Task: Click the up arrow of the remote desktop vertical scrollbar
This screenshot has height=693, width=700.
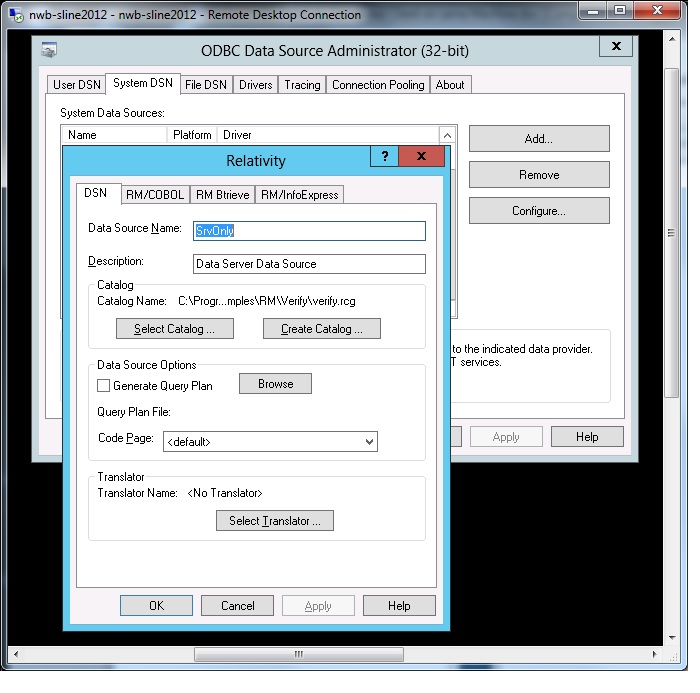Action: point(672,39)
